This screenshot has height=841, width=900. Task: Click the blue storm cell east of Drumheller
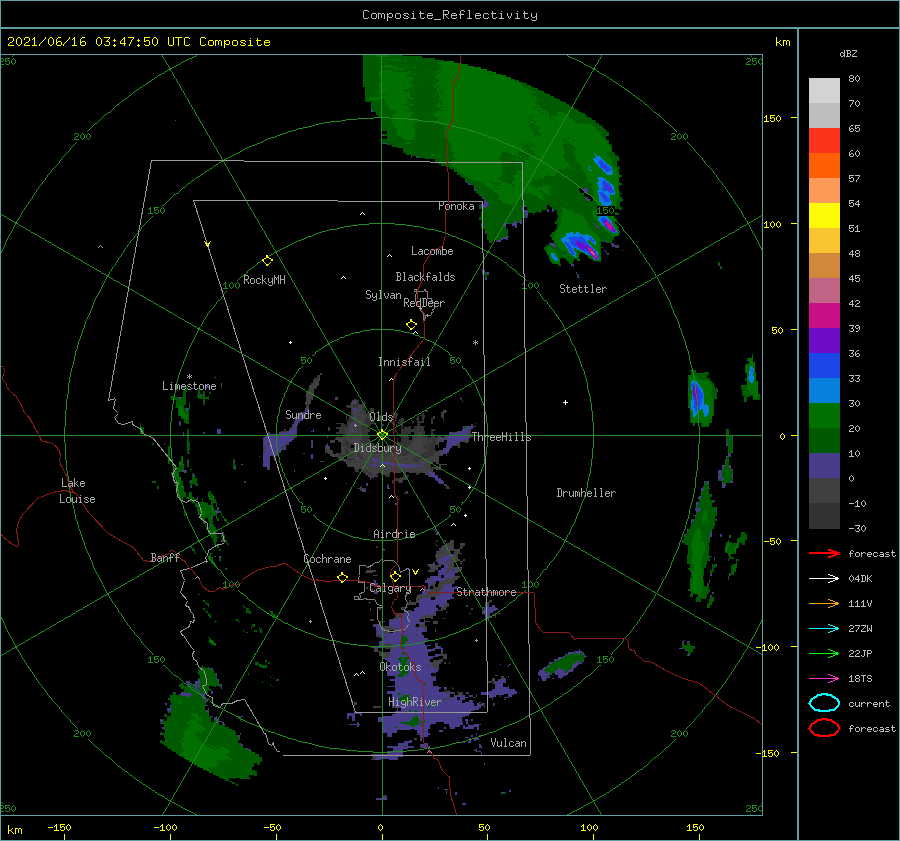pyautogui.click(x=698, y=398)
